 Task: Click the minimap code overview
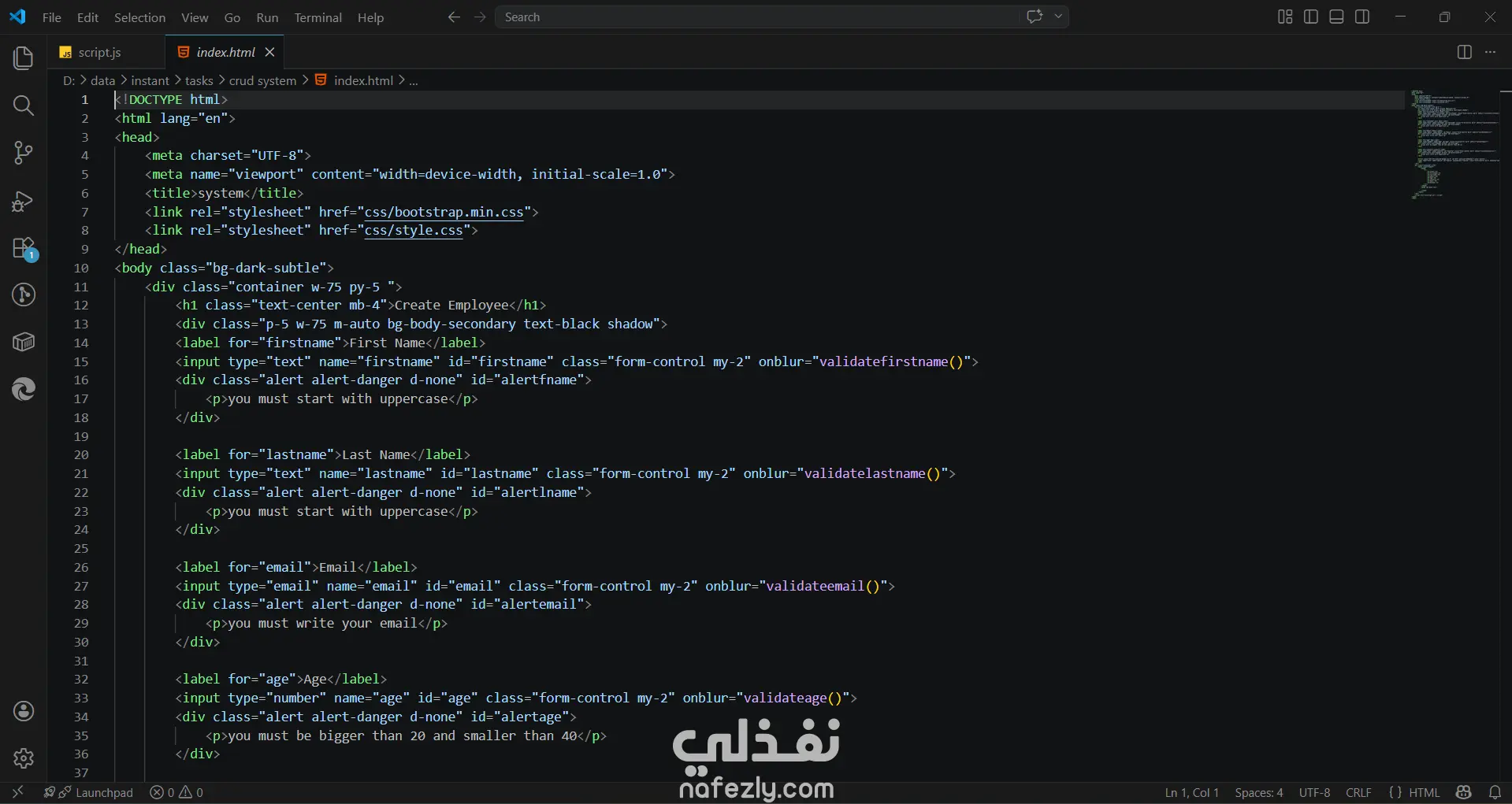pyautogui.click(x=1454, y=143)
